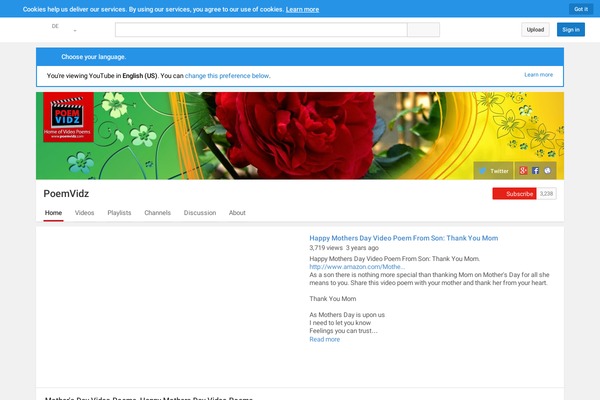Open the language banner Learn more link
The width and height of the screenshot is (600, 400).
[538, 75]
